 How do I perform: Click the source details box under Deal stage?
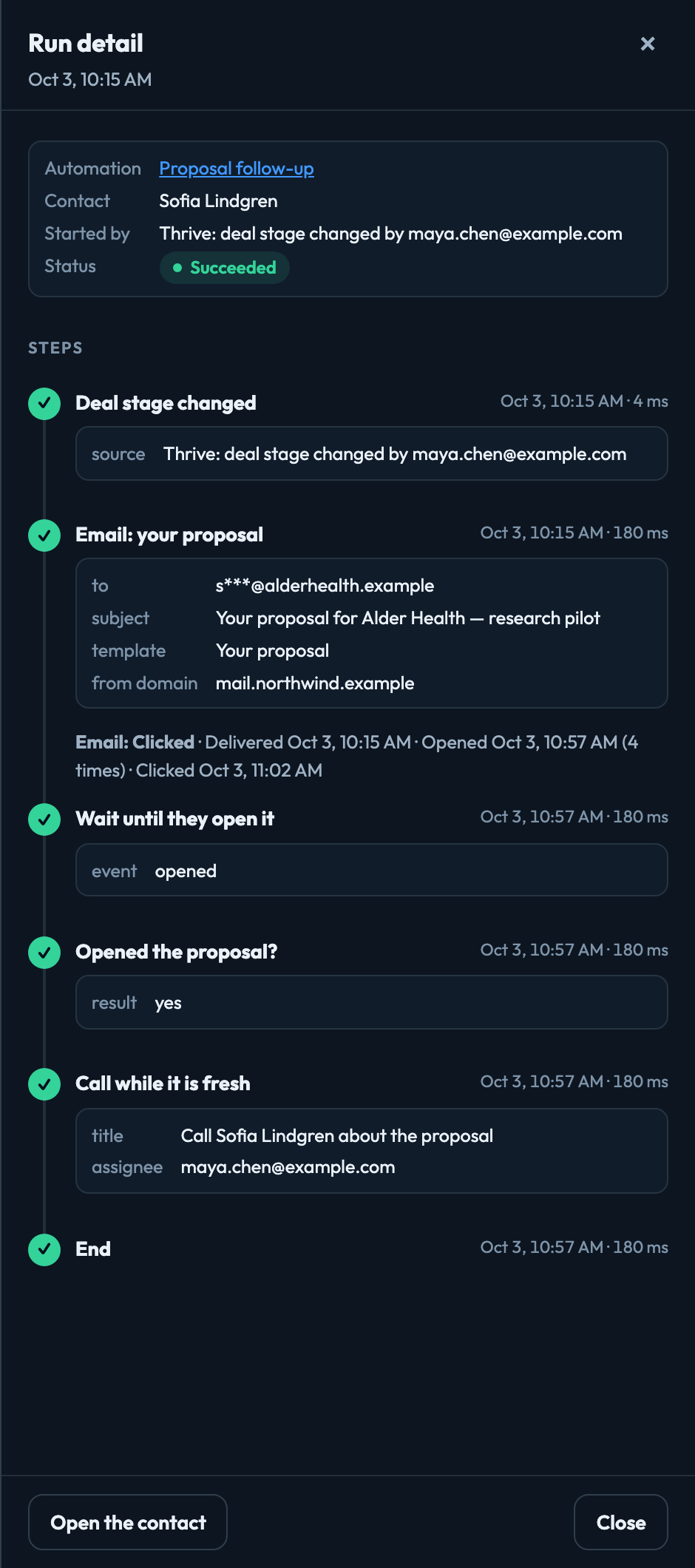coord(372,453)
